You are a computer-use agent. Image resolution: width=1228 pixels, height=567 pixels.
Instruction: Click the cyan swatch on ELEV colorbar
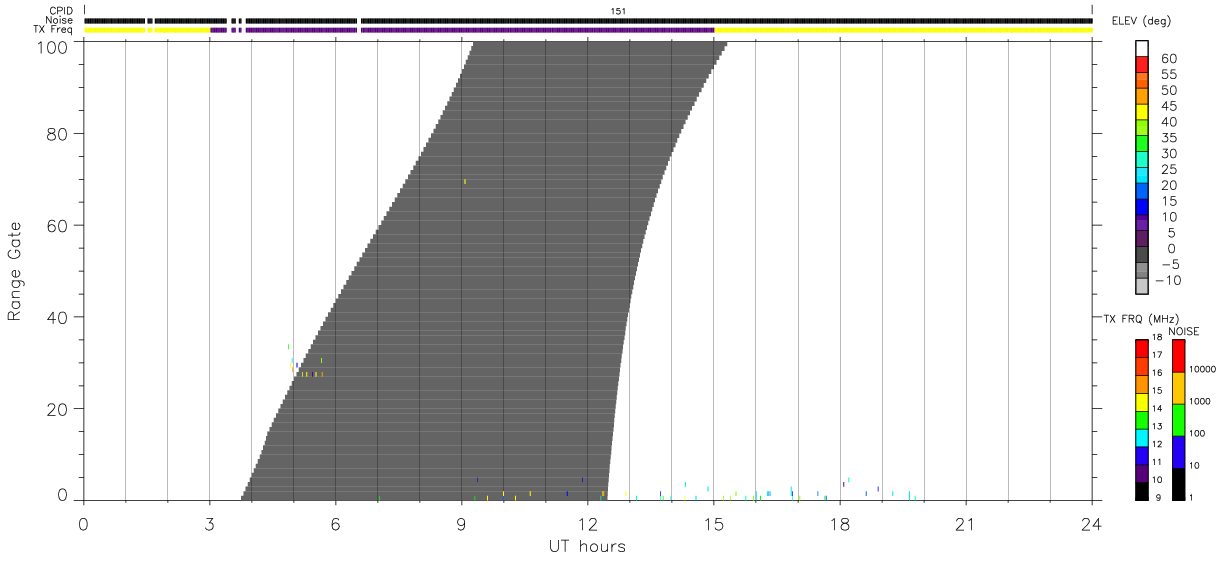[x=1142, y=175]
